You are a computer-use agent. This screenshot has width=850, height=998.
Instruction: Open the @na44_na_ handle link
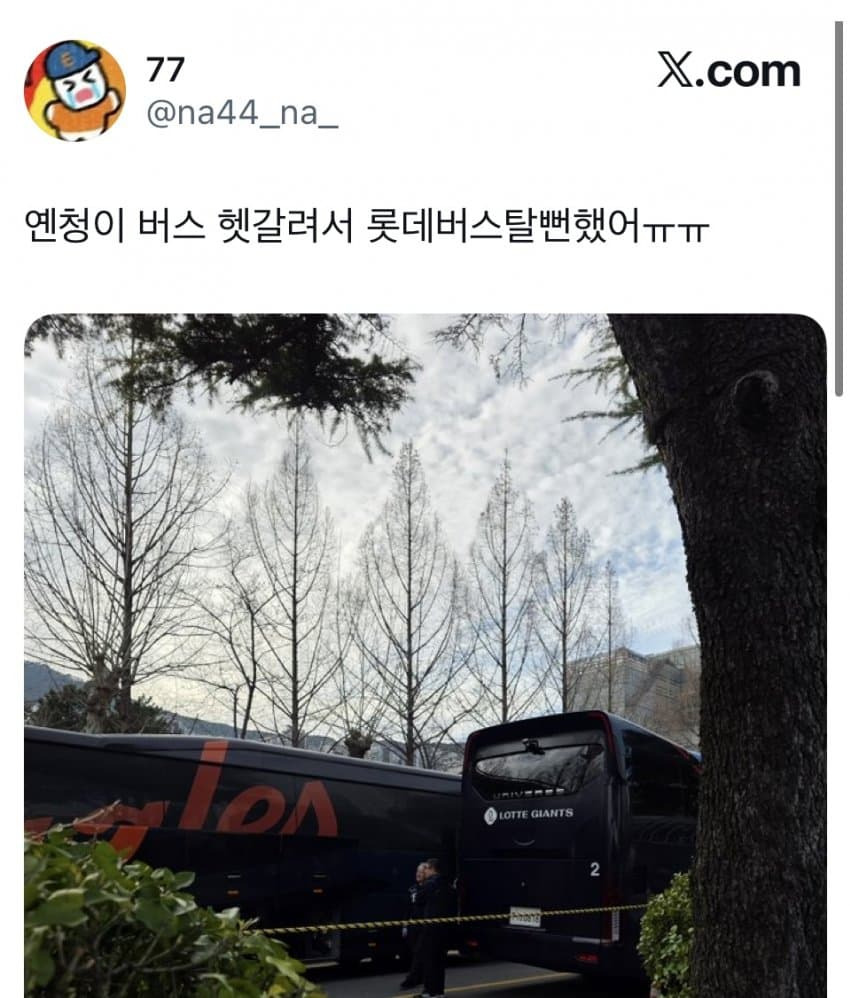click(242, 114)
